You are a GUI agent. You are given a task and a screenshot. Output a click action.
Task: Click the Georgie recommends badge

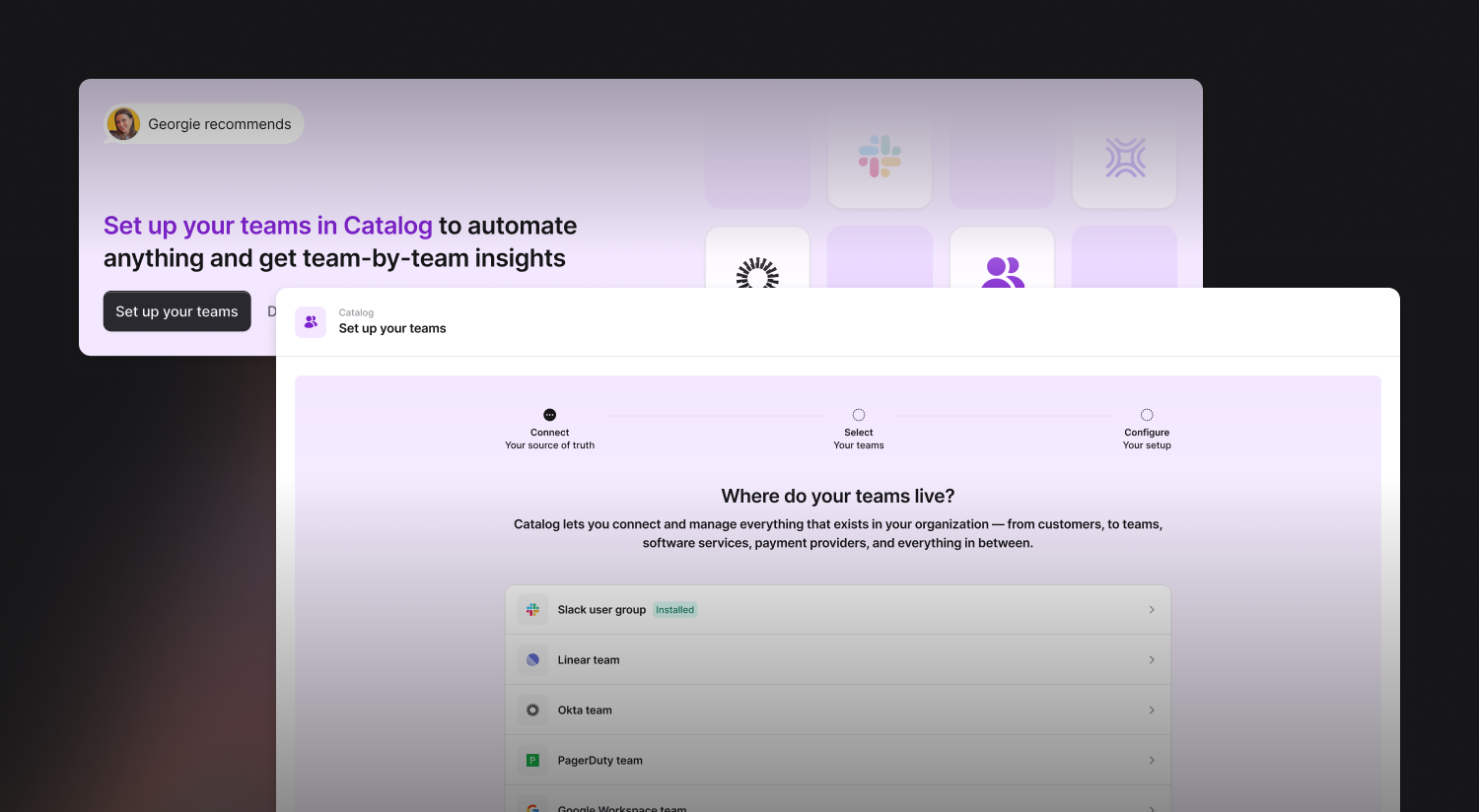pyautogui.click(x=204, y=124)
